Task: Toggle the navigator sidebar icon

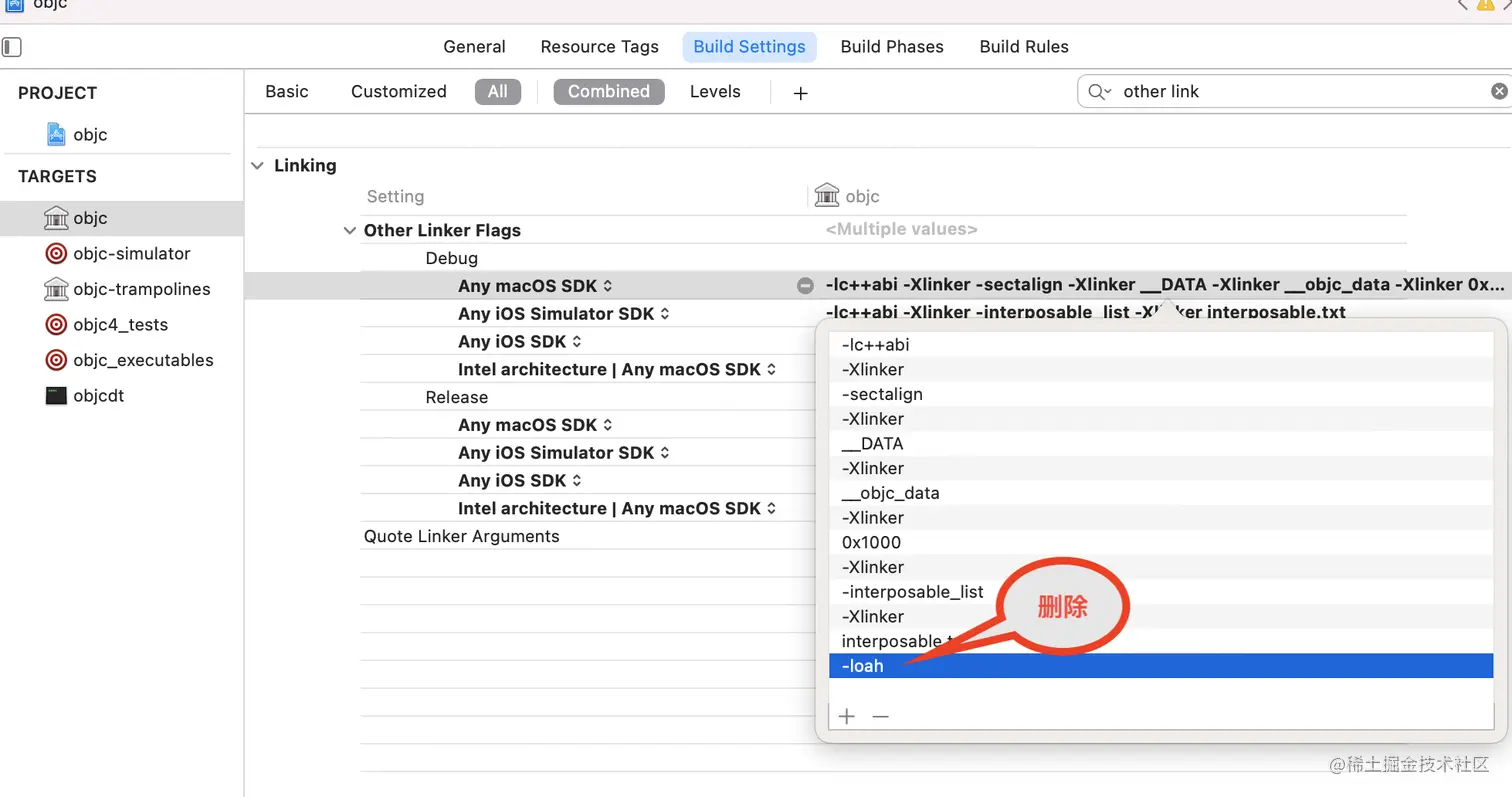Action: [12, 47]
